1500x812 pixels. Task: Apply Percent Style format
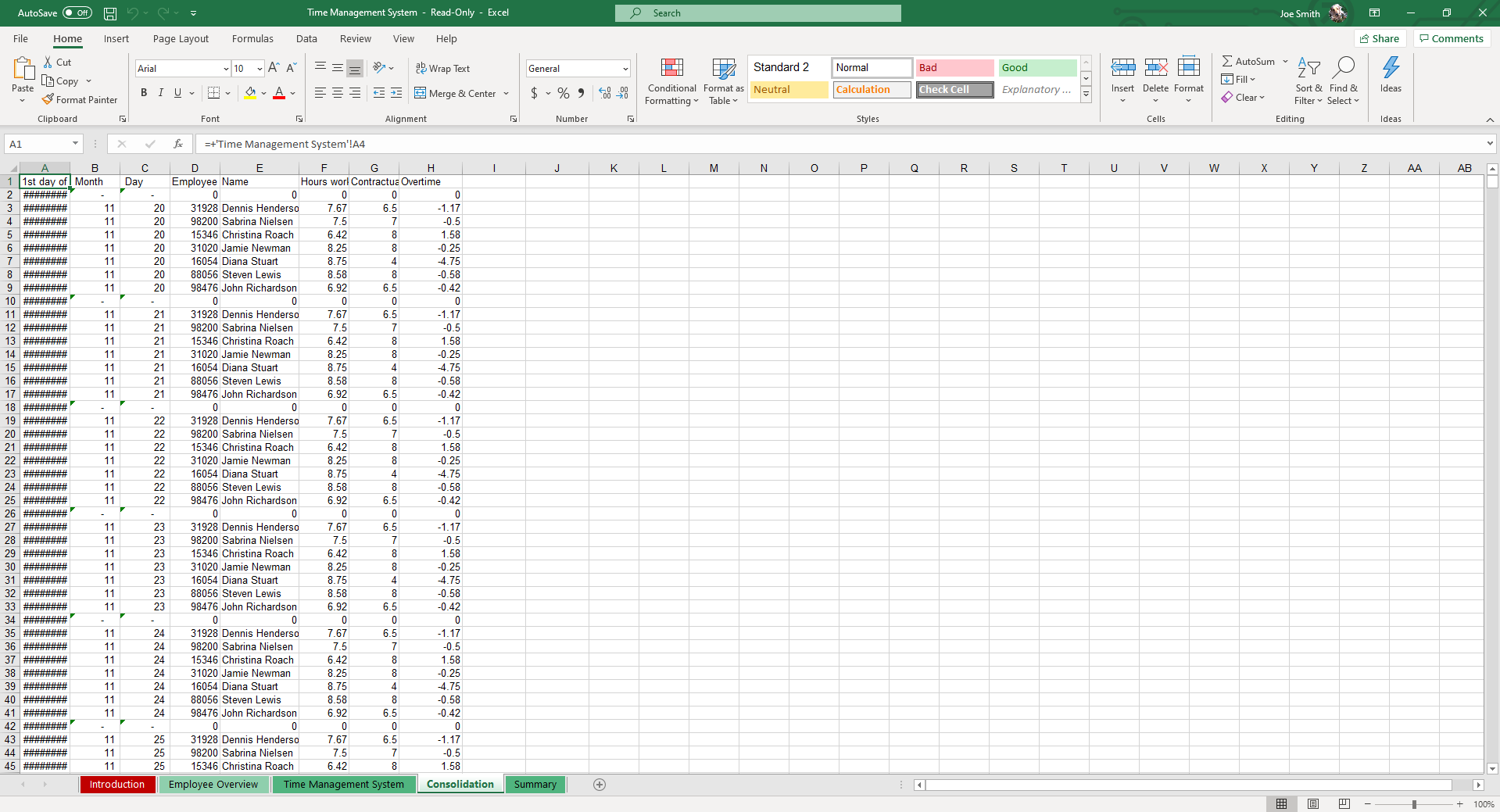click(x=564, y=93)
